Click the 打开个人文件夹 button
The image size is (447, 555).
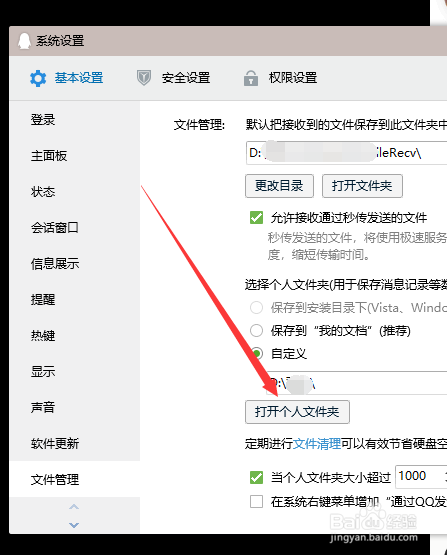(297, 412)
